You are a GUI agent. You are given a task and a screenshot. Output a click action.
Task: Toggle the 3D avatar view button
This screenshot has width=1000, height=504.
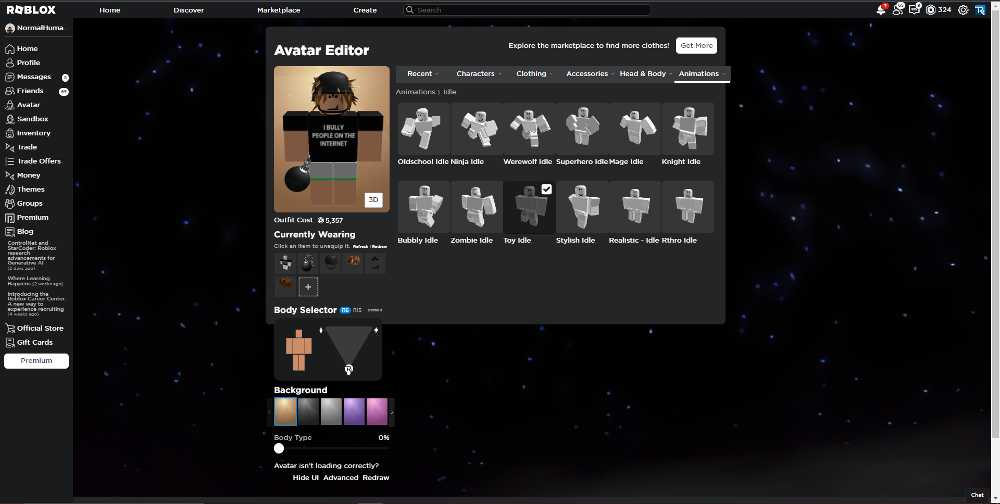[374, 200]
